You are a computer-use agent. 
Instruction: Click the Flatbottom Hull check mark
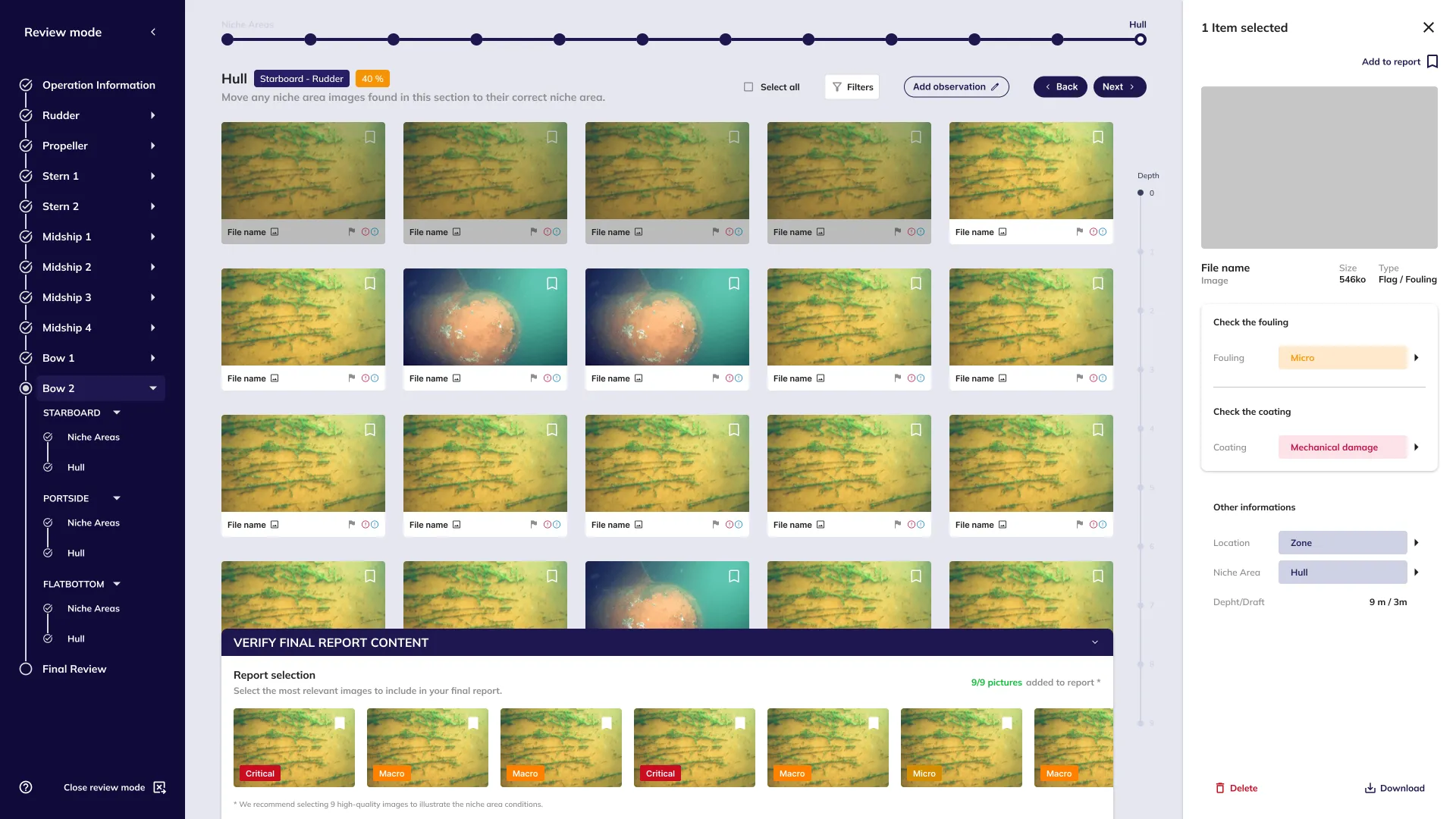click(48, 639)
